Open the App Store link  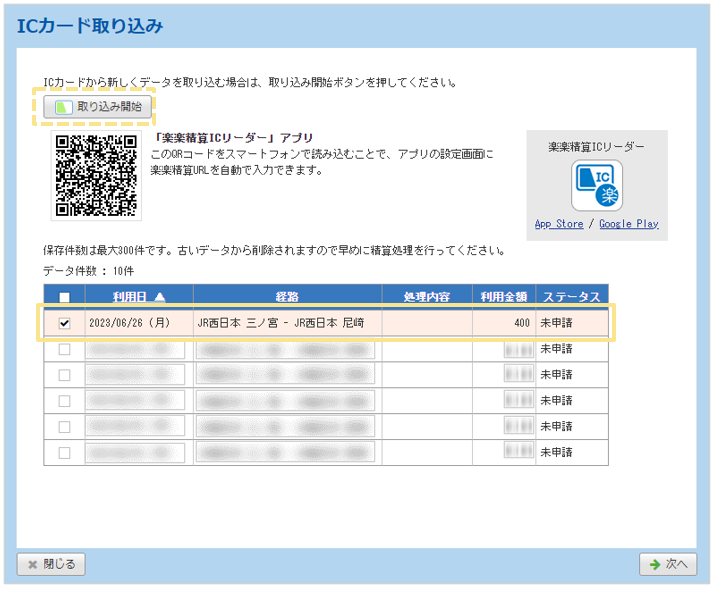tap(559, 224)
